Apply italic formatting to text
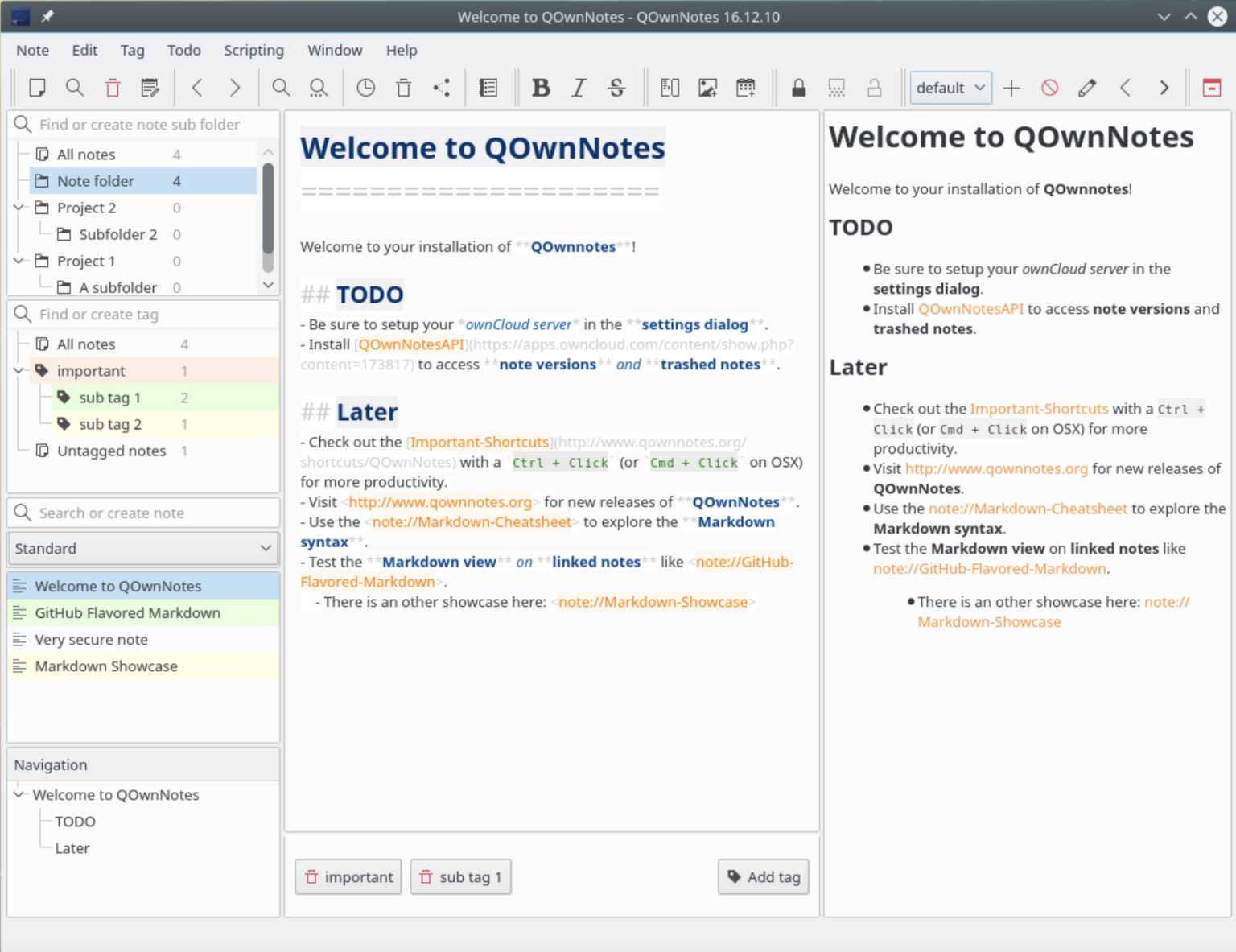The image size is (1236, 952). 579,88
